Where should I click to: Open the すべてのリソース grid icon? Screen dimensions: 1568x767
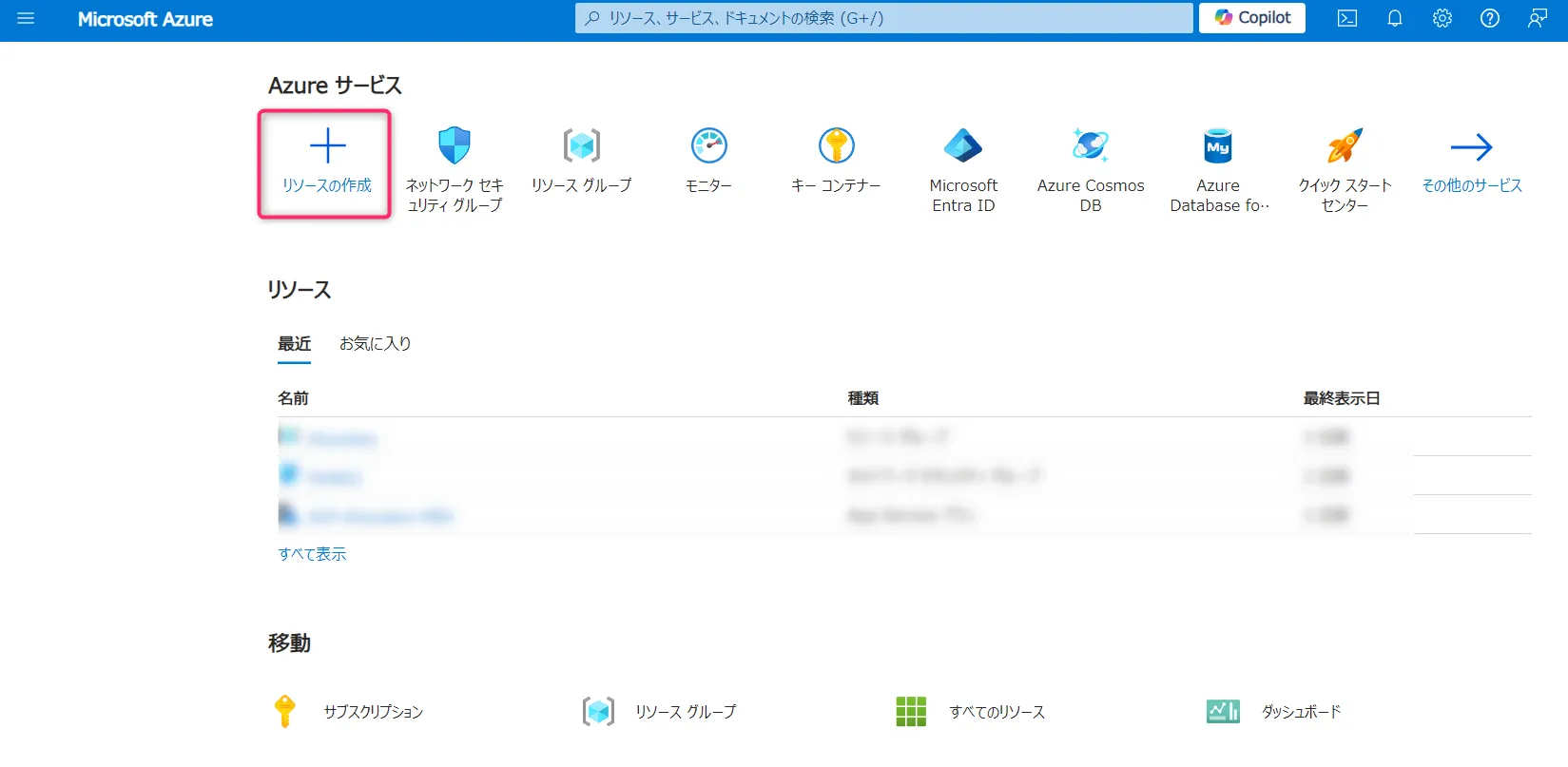[911, 711]
